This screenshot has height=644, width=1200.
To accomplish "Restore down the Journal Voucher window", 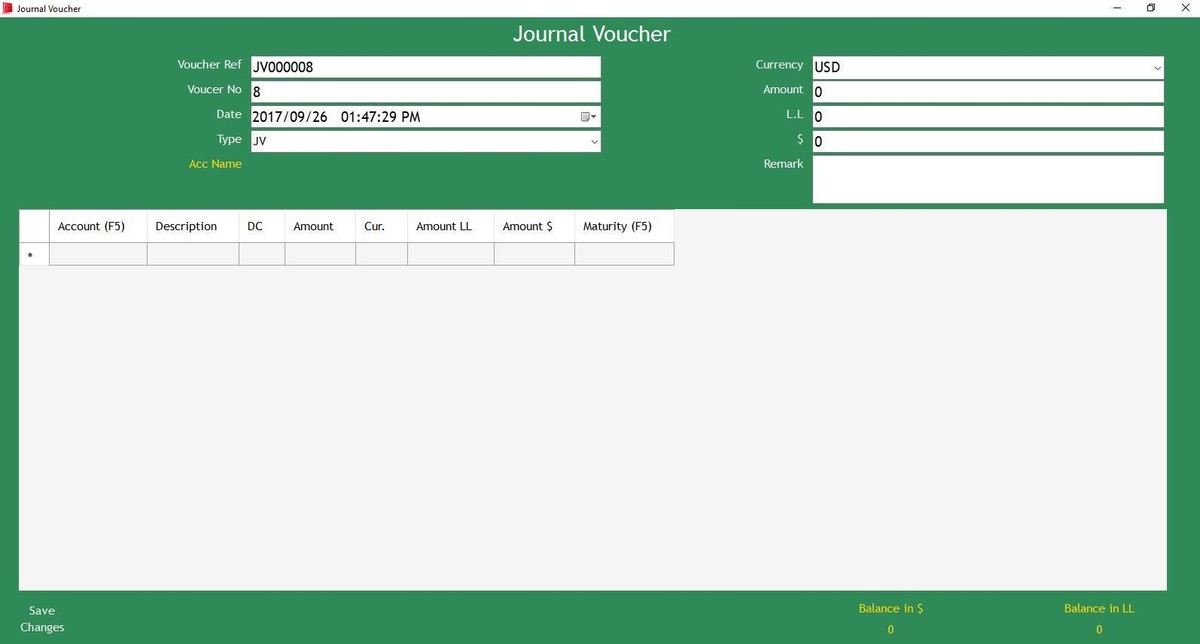I will click(x=1151, y=8).
